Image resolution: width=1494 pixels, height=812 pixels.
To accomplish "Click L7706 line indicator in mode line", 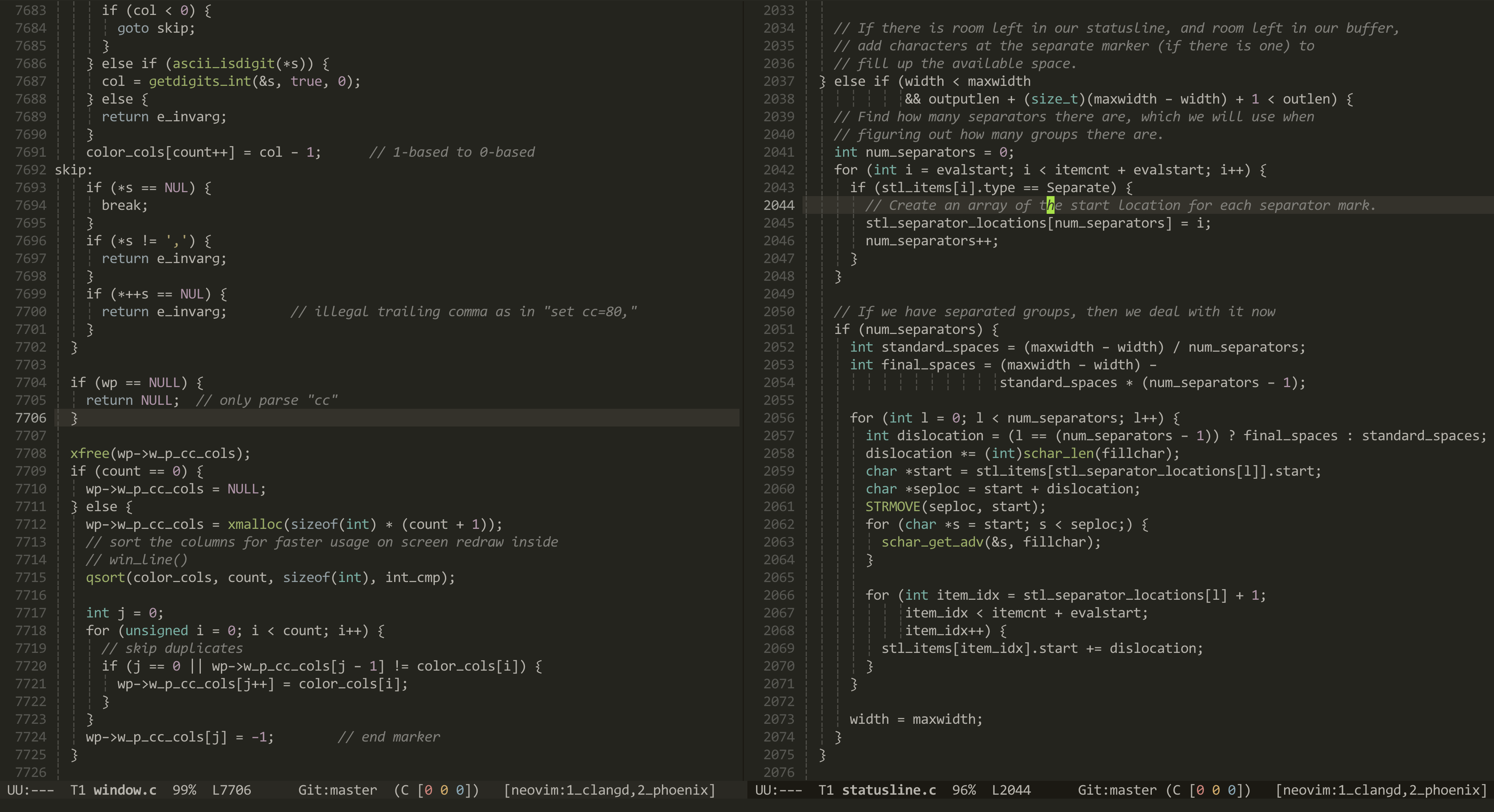I will pos(232,790).
